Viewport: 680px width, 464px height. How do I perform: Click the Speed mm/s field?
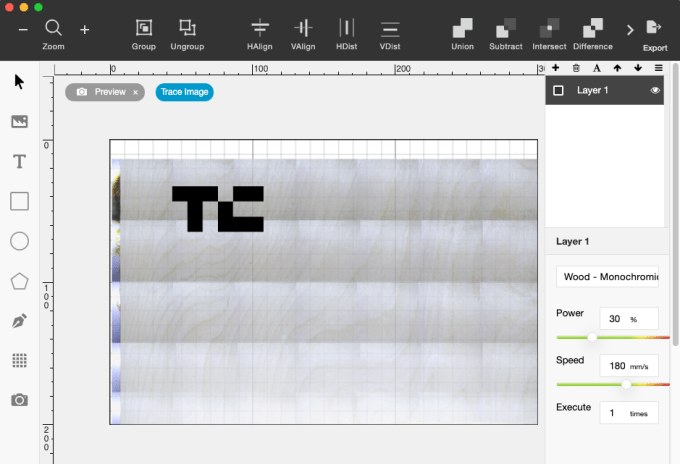coord(629,366)
